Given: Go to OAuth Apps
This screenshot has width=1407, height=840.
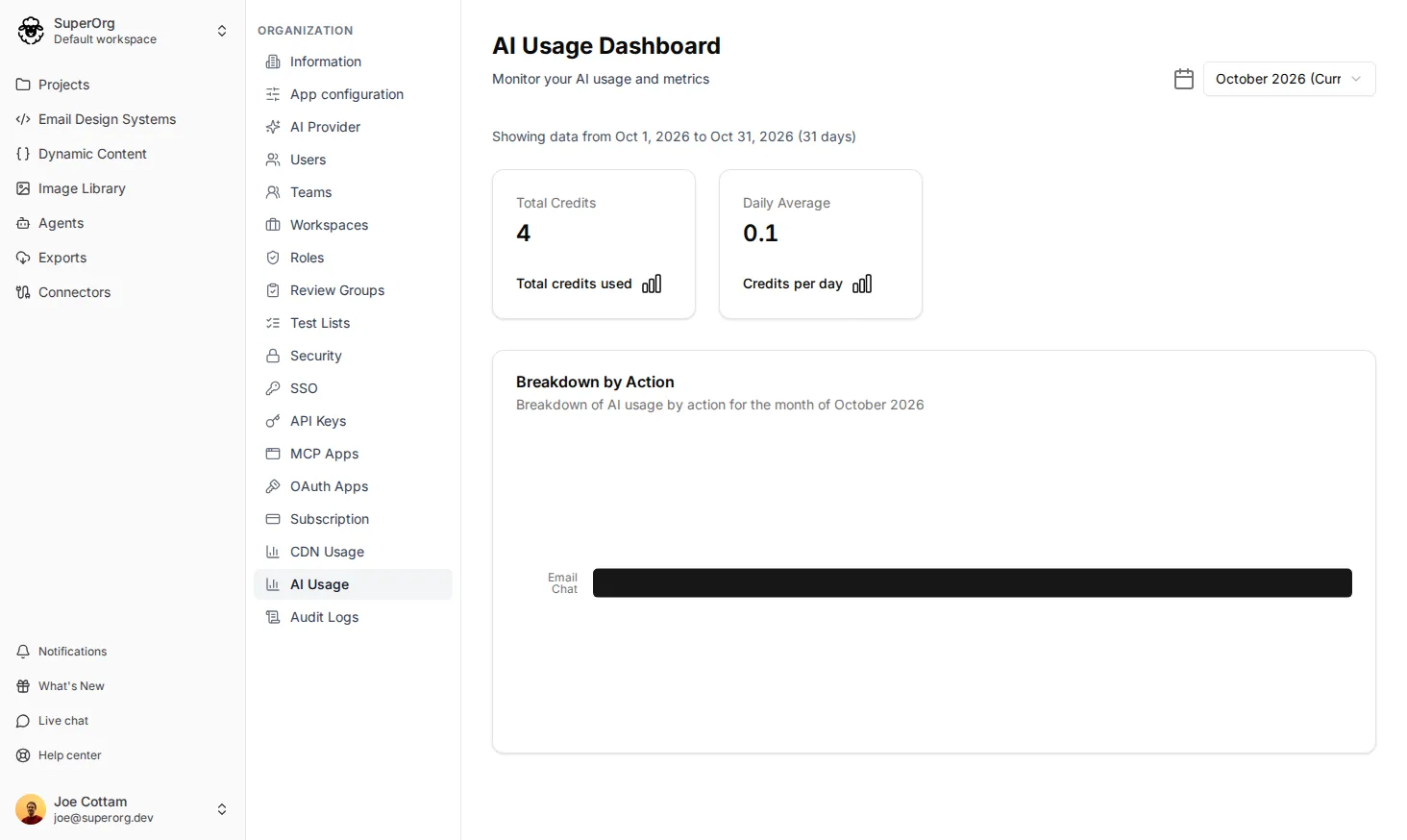Looking at the screenshot, I should [x=353, y=486].
